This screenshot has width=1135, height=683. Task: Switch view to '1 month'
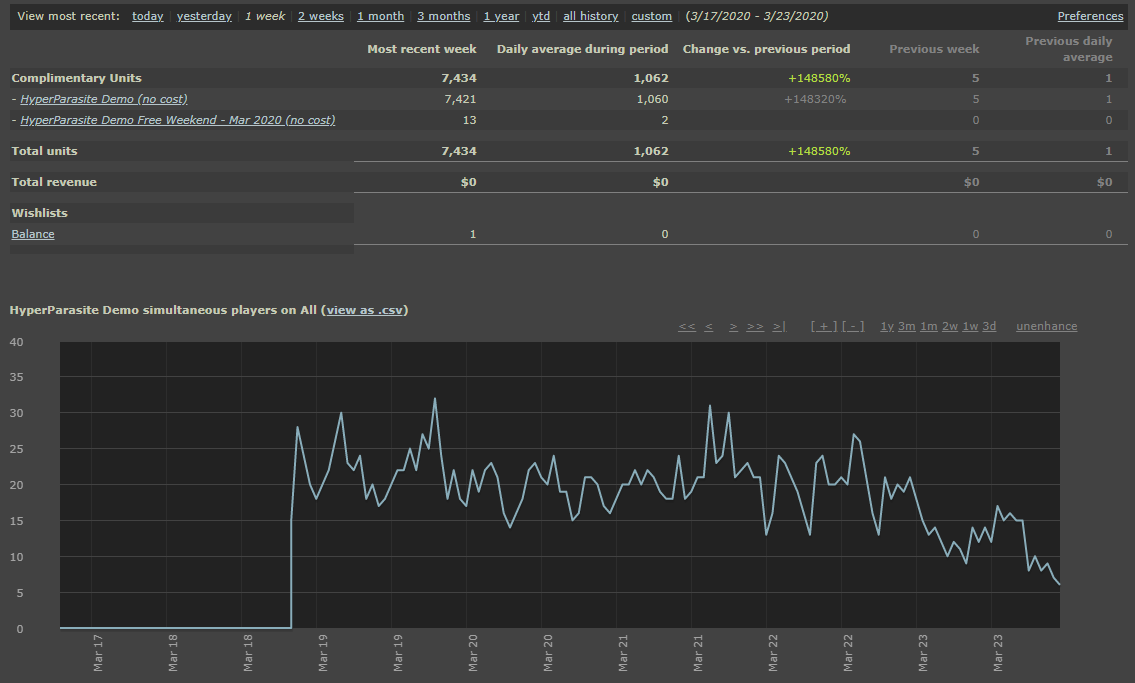click(380, 16)
